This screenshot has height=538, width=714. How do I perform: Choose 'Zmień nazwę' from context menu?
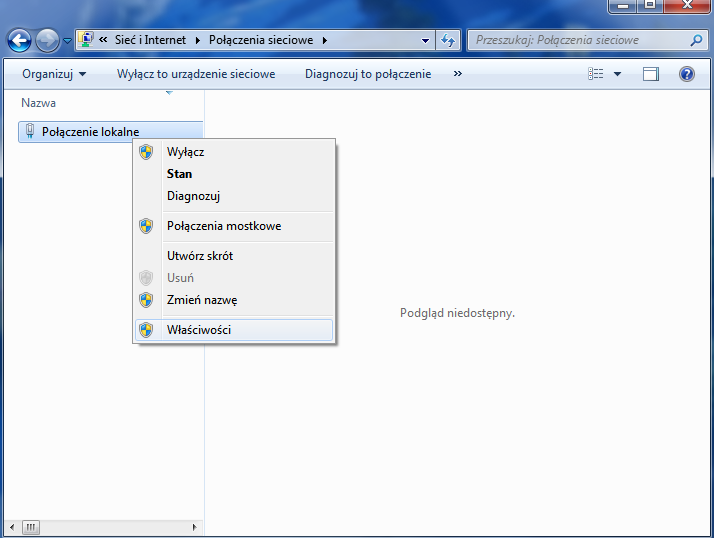234,300
